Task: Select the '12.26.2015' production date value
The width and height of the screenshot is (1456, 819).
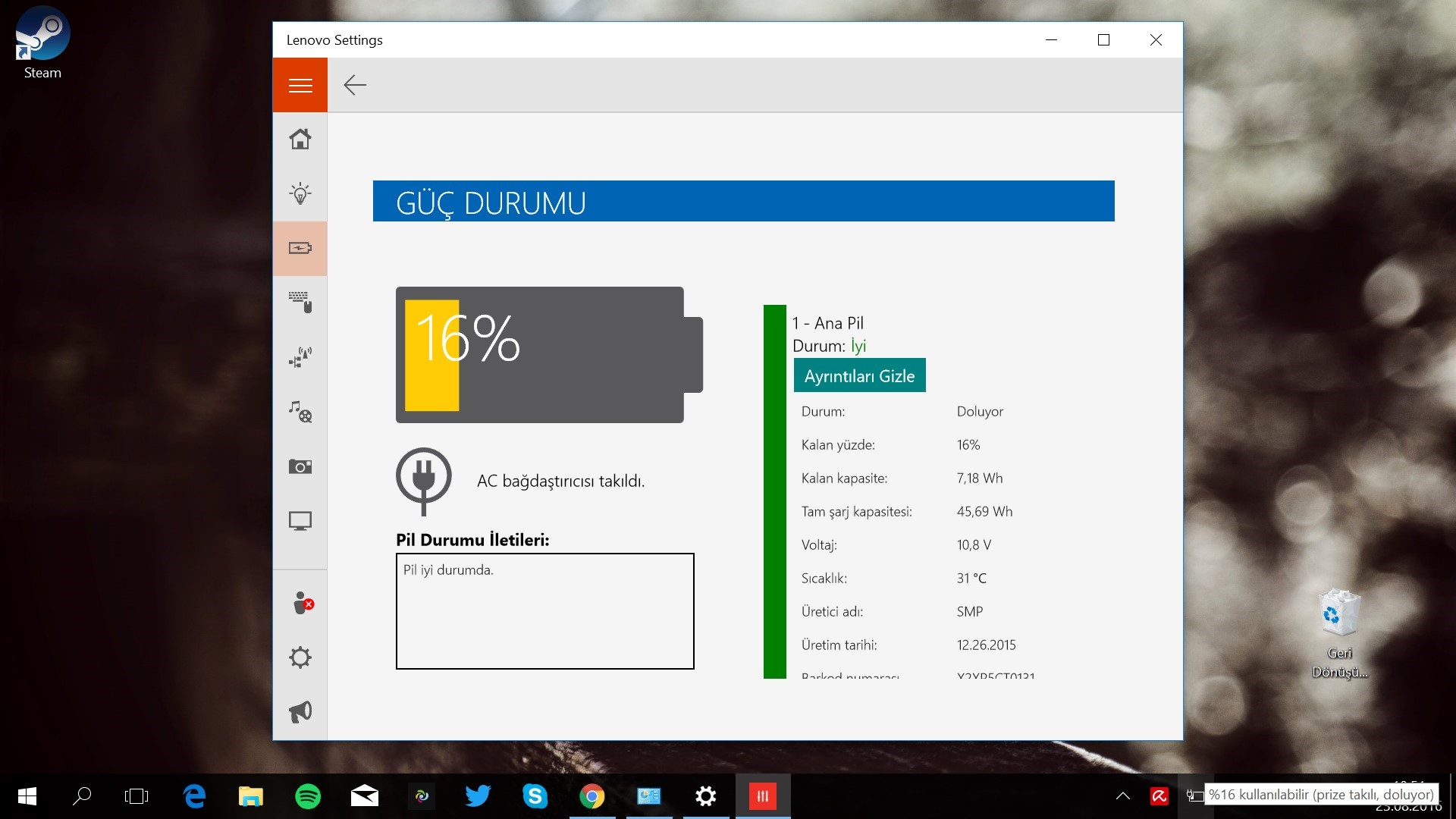Action: pyautogui.click(x=986, y=645)
